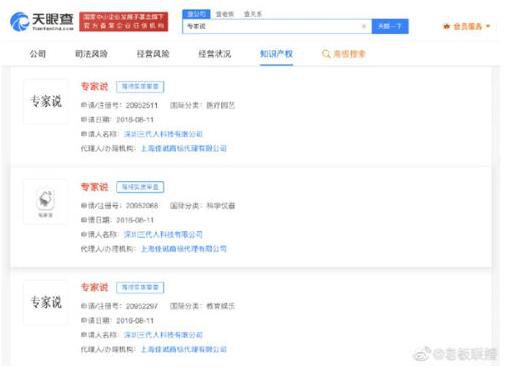Click the crown icon beside 会员服务
508x388 pixels.
tap(447, 26)
